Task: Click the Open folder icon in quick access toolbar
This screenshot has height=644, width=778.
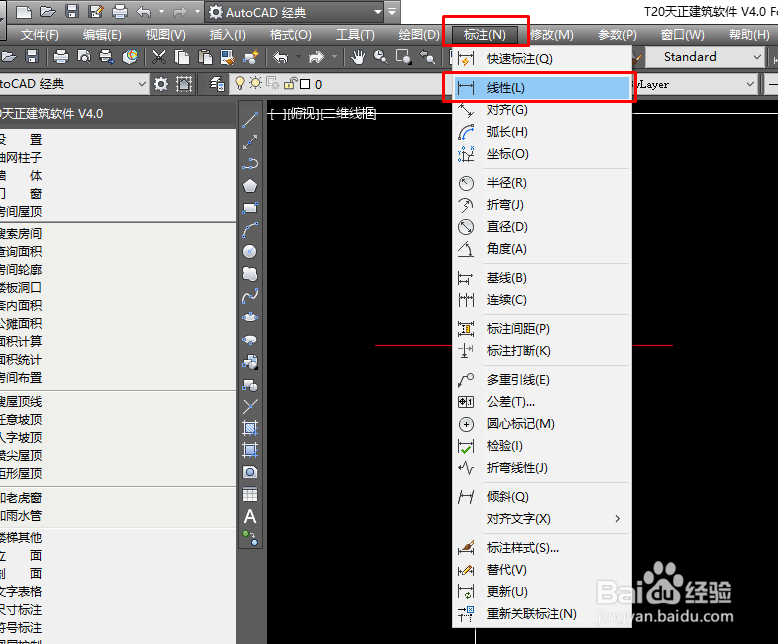Action: 48,11
